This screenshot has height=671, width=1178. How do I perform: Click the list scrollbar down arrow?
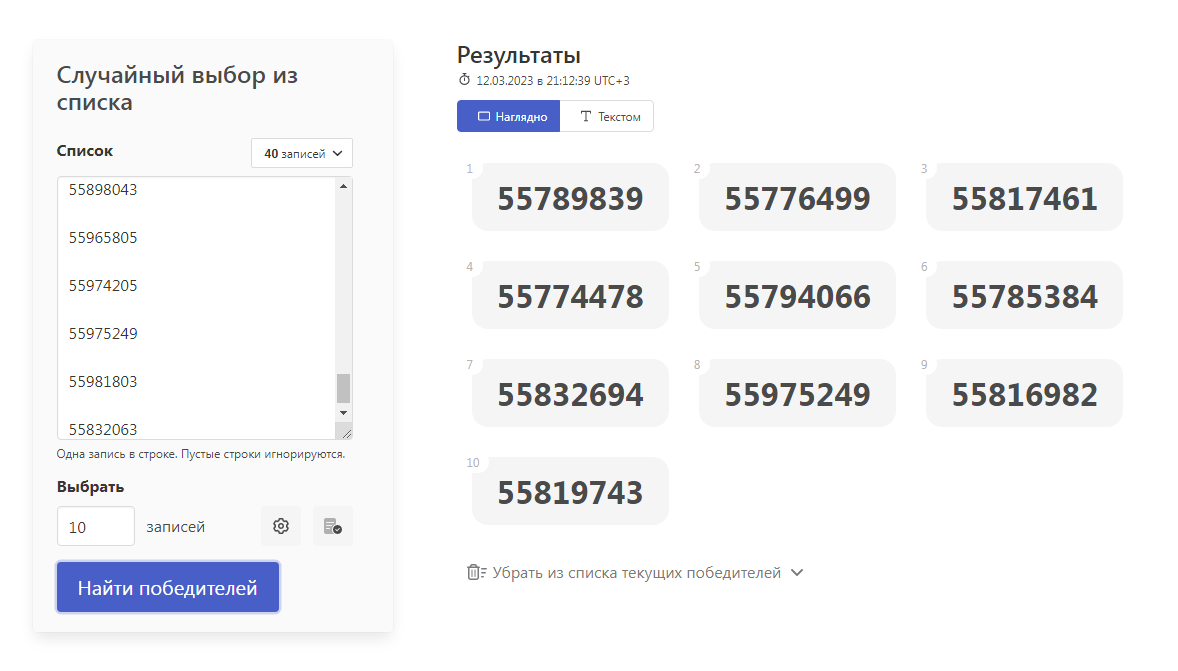coord(344,412)
